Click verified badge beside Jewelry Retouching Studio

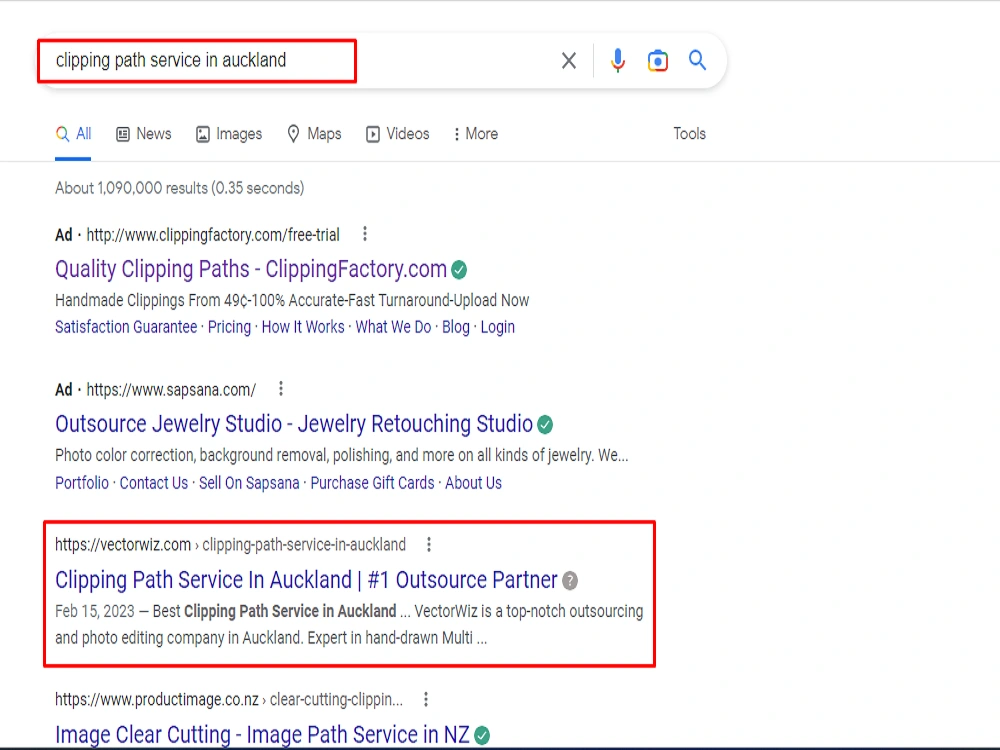point(545,425)
